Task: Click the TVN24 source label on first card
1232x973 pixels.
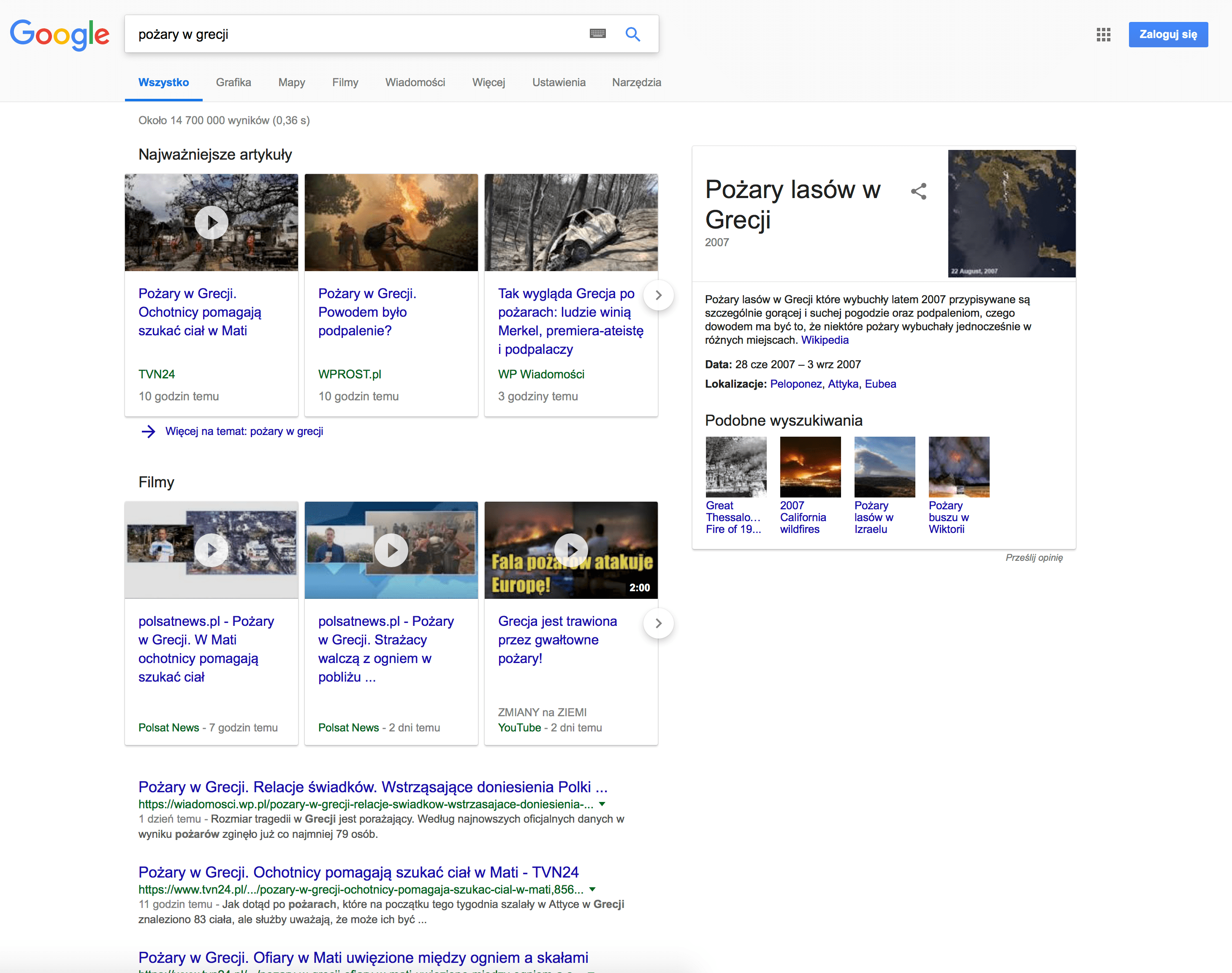Action: [157, 374]
